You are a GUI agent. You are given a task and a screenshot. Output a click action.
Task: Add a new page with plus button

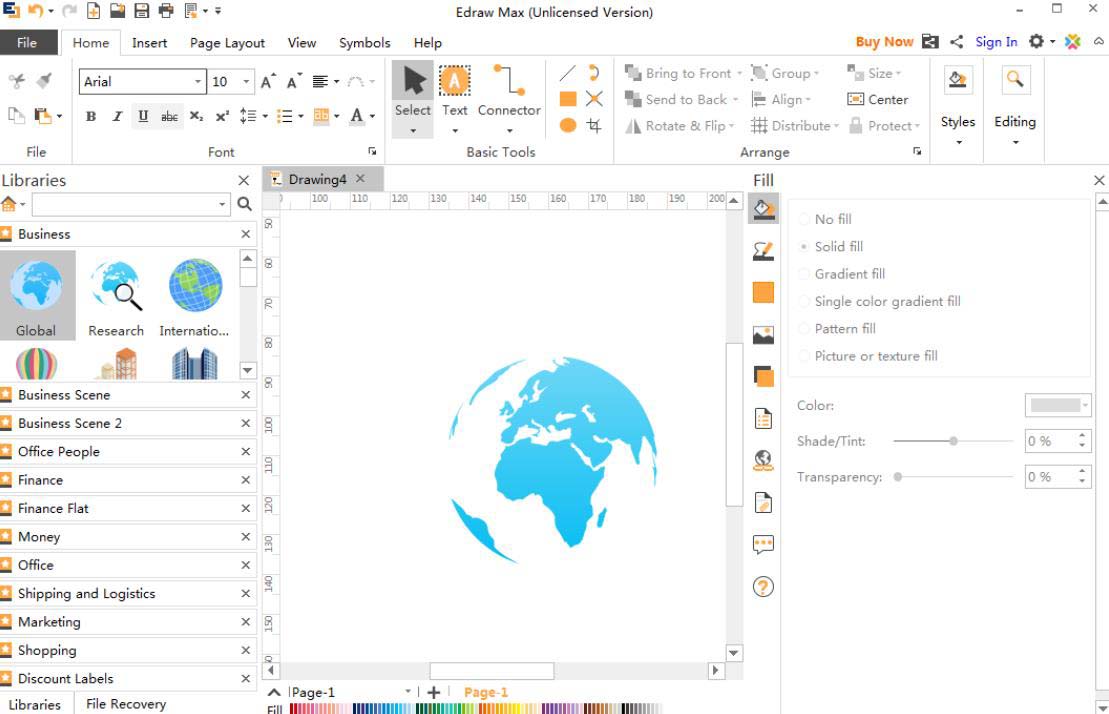434,693
